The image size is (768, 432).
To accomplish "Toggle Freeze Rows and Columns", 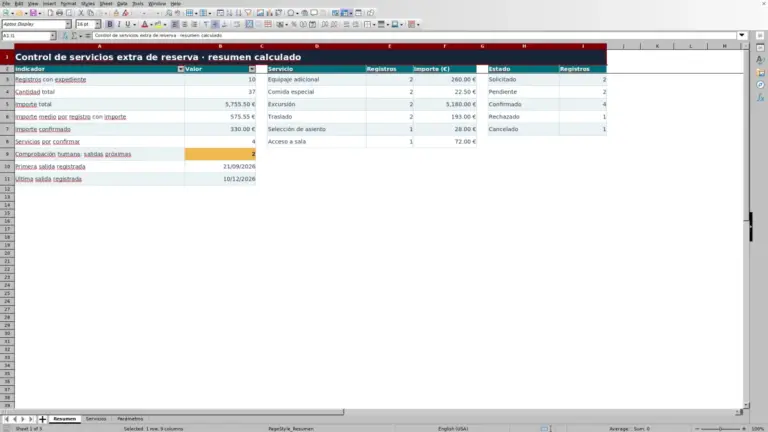I will coord(345,13).
